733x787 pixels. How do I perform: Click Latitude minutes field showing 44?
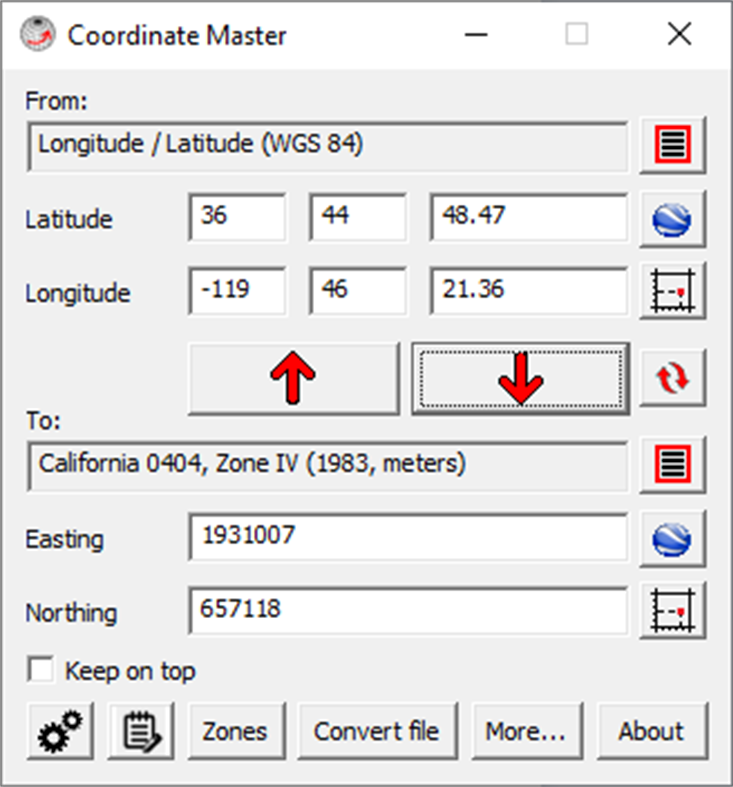click(358, 217)
